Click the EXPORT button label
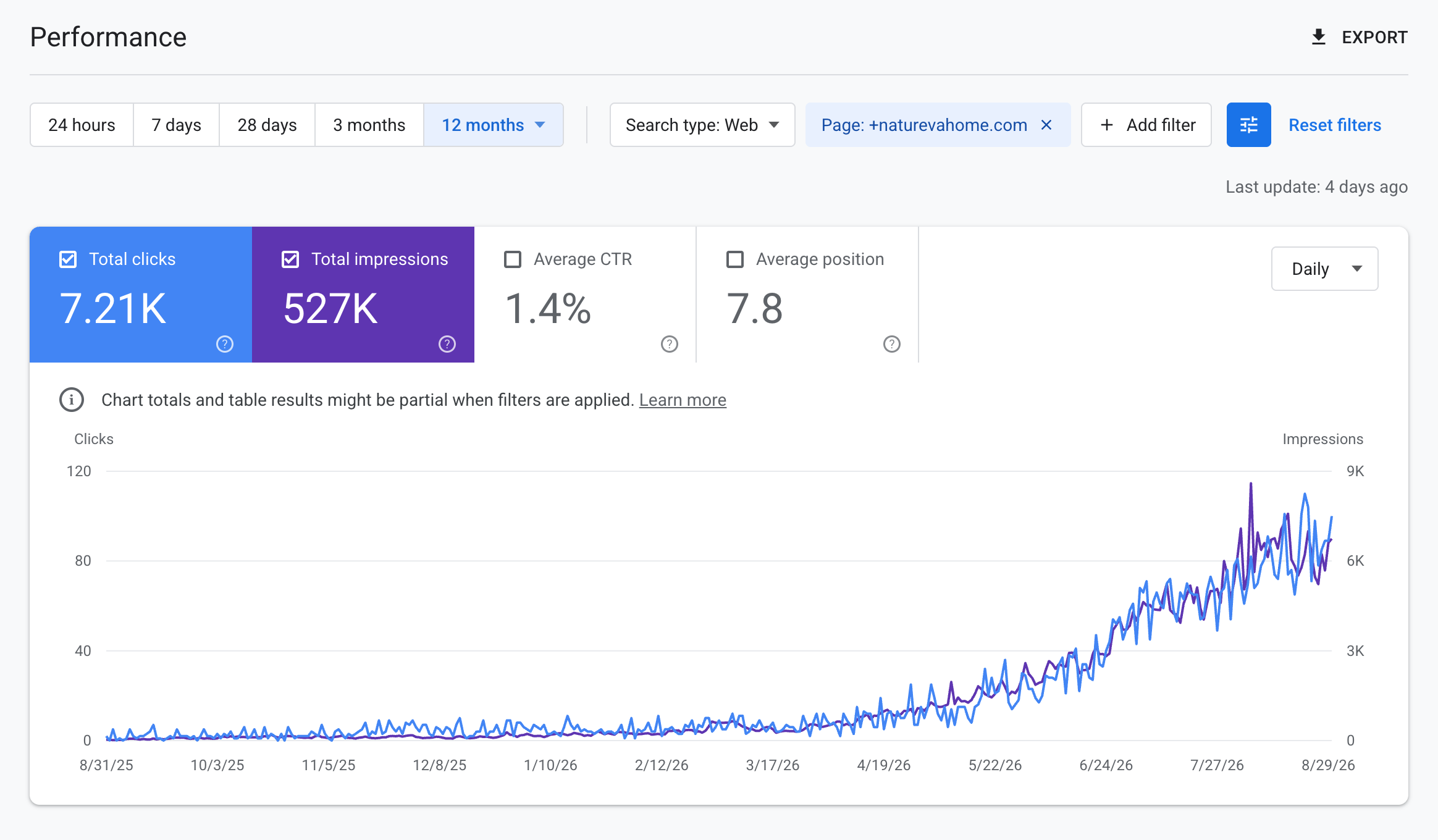Screen dimensions: 1438x840 [1374, 37]
